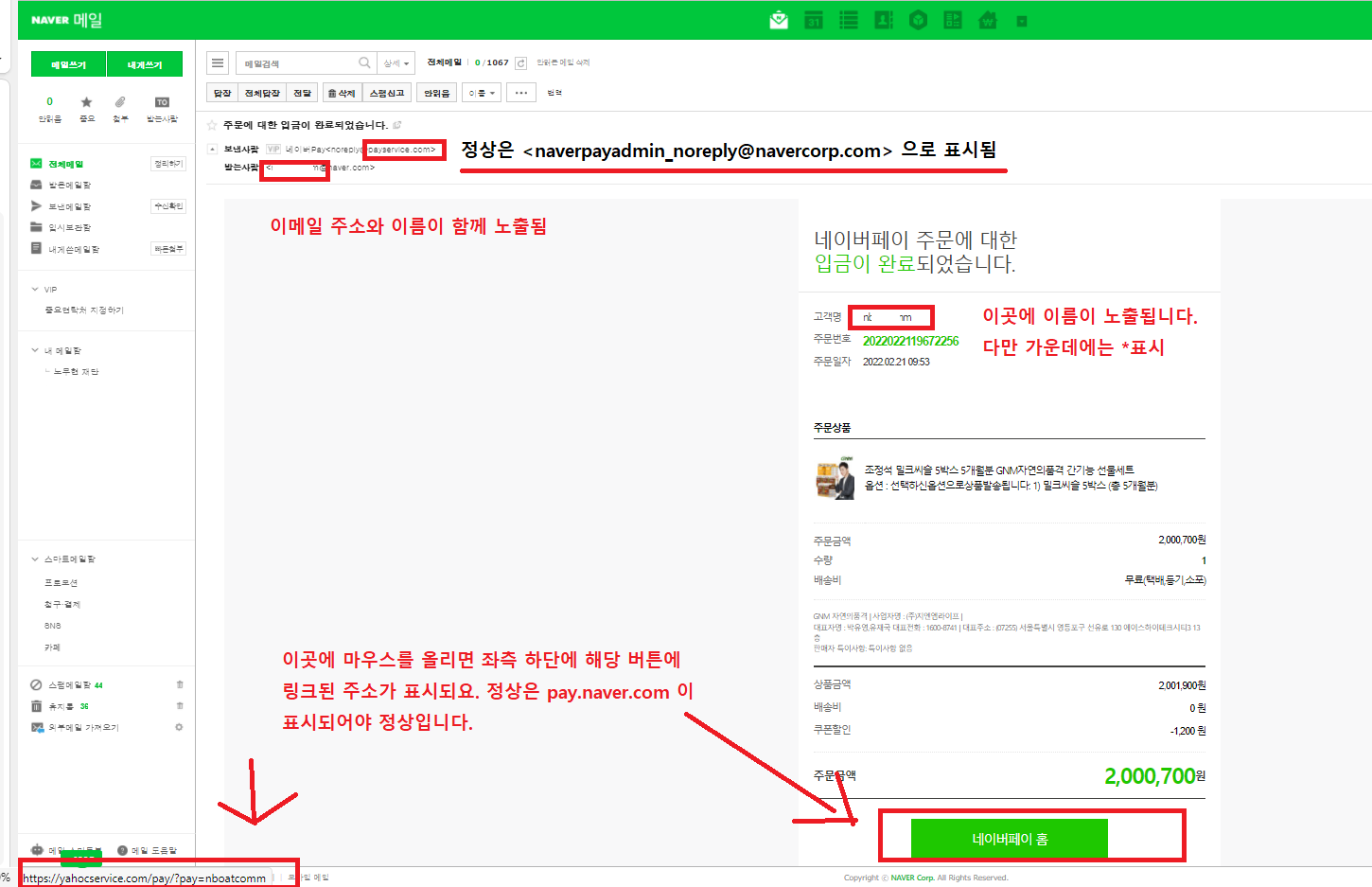The height and width of the screenshot is (887, 1372).
Task: Click the 내게쓰기 write-to-me button
Action: tap(145, 64)
